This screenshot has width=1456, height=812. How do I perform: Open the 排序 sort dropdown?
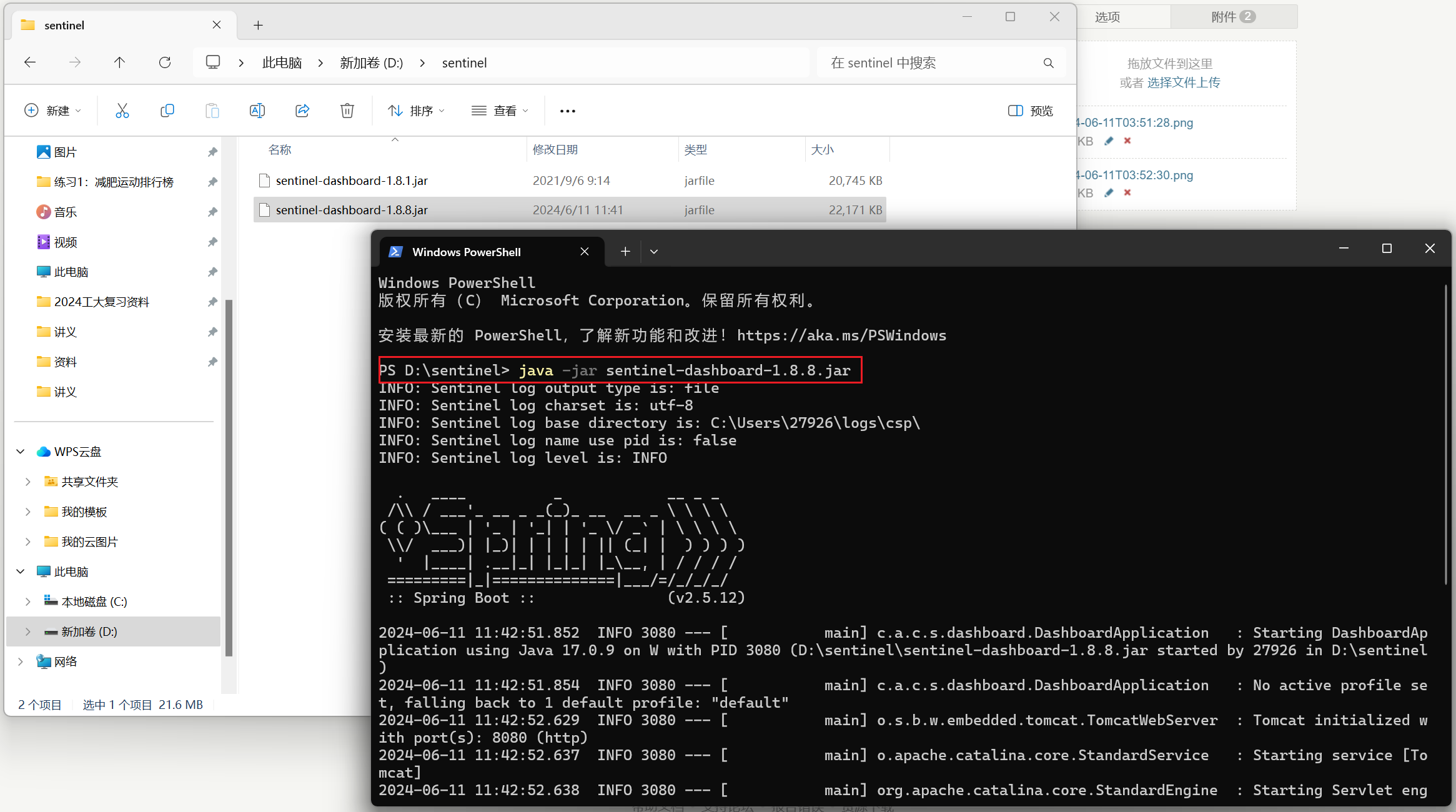(x=416, y=111)
